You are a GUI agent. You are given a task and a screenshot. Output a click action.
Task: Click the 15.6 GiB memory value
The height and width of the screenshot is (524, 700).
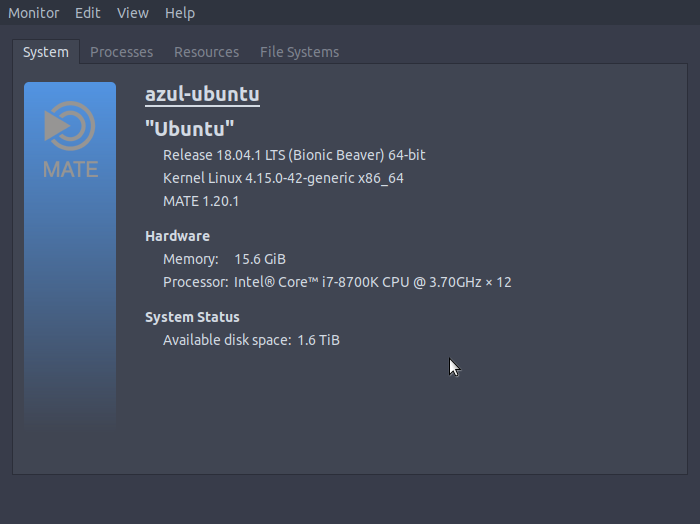(260, 259)
